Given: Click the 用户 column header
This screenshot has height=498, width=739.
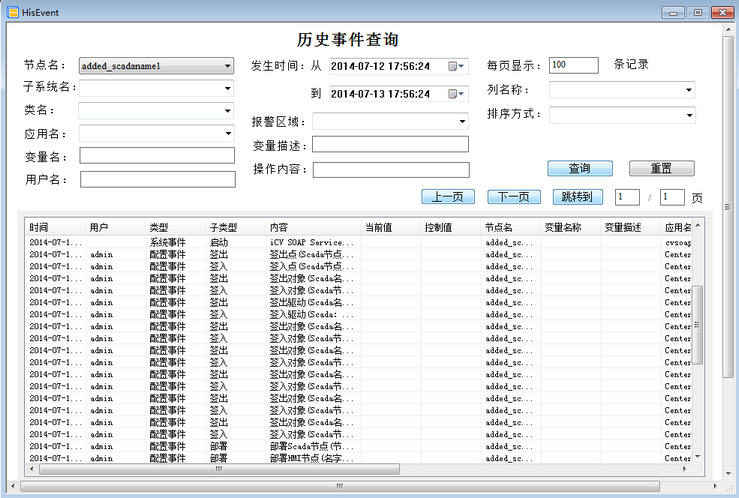Looking at the screenshot, I should [x=115, y=228].
